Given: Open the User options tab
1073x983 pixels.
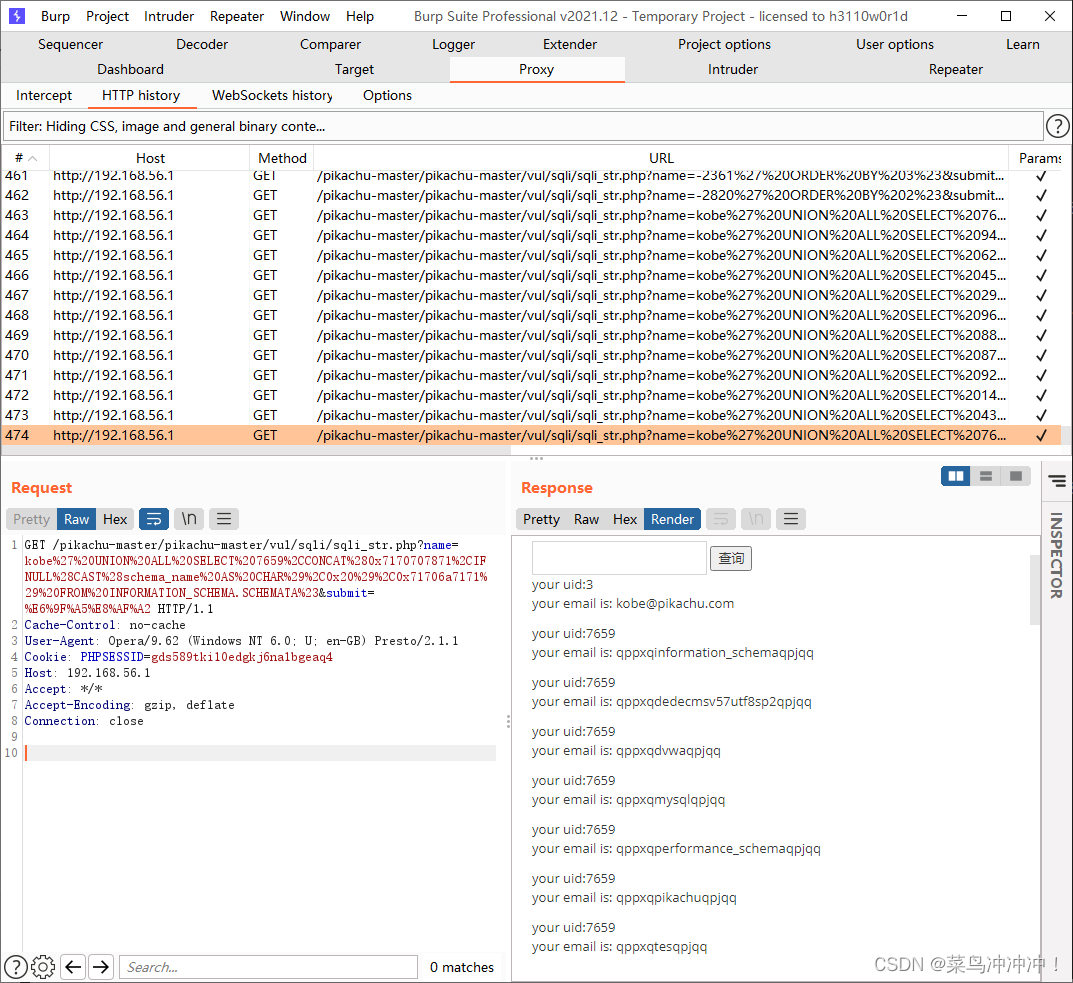Looking at the screenshot, I should click(894, 44).
